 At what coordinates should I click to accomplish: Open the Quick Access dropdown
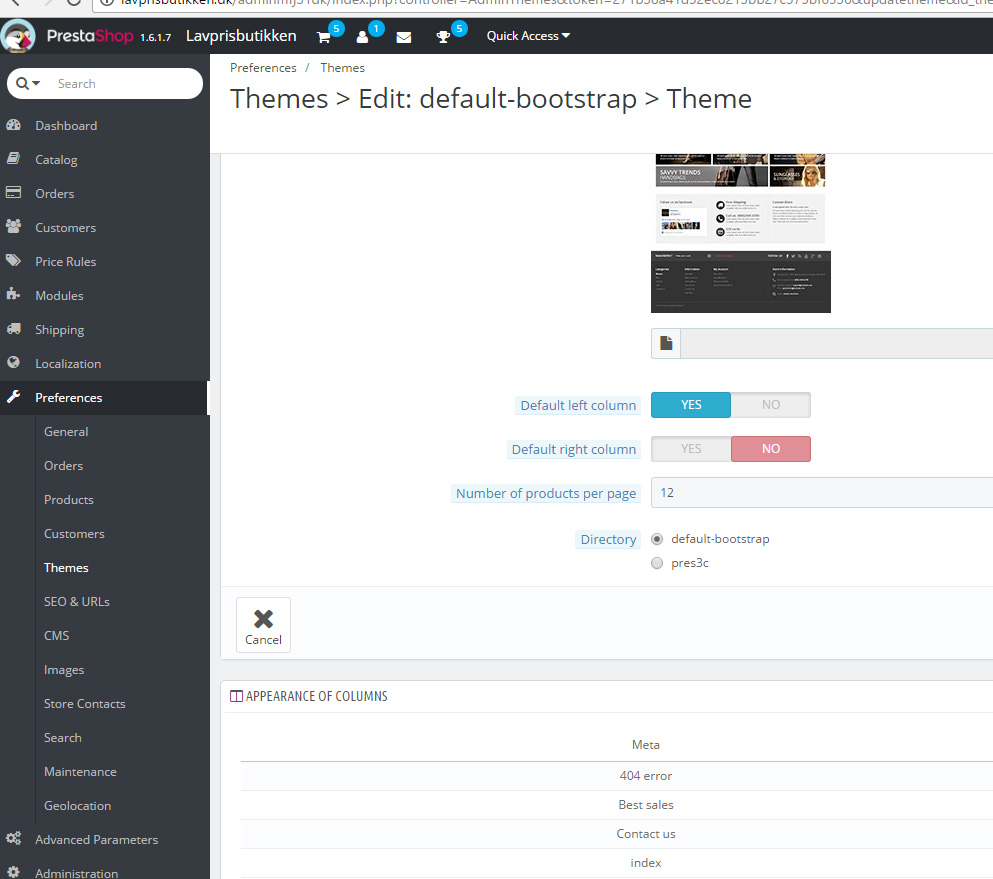(528, 36)
